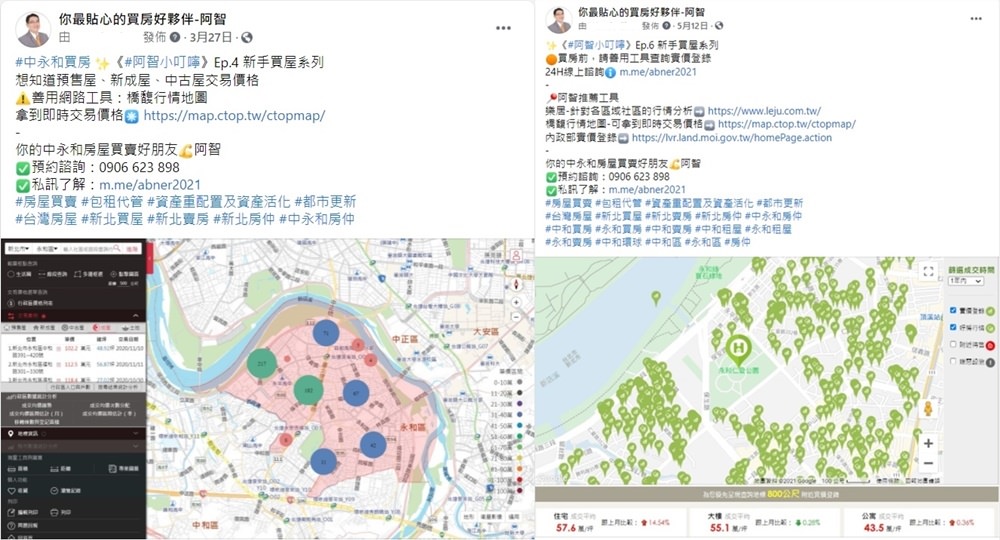Zoom out on the green-pin map
Screen dimensions: 1000x540
click(x=929, y=463)
